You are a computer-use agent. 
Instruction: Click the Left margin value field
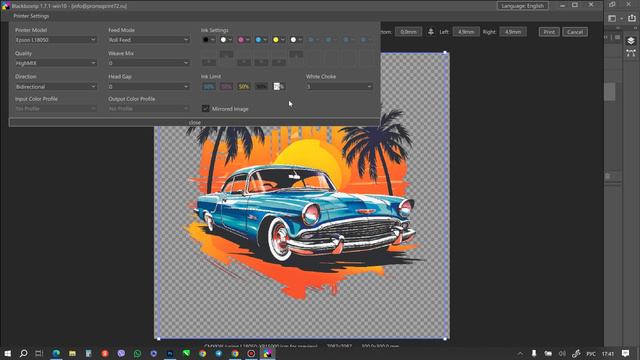tap(466, 32)
